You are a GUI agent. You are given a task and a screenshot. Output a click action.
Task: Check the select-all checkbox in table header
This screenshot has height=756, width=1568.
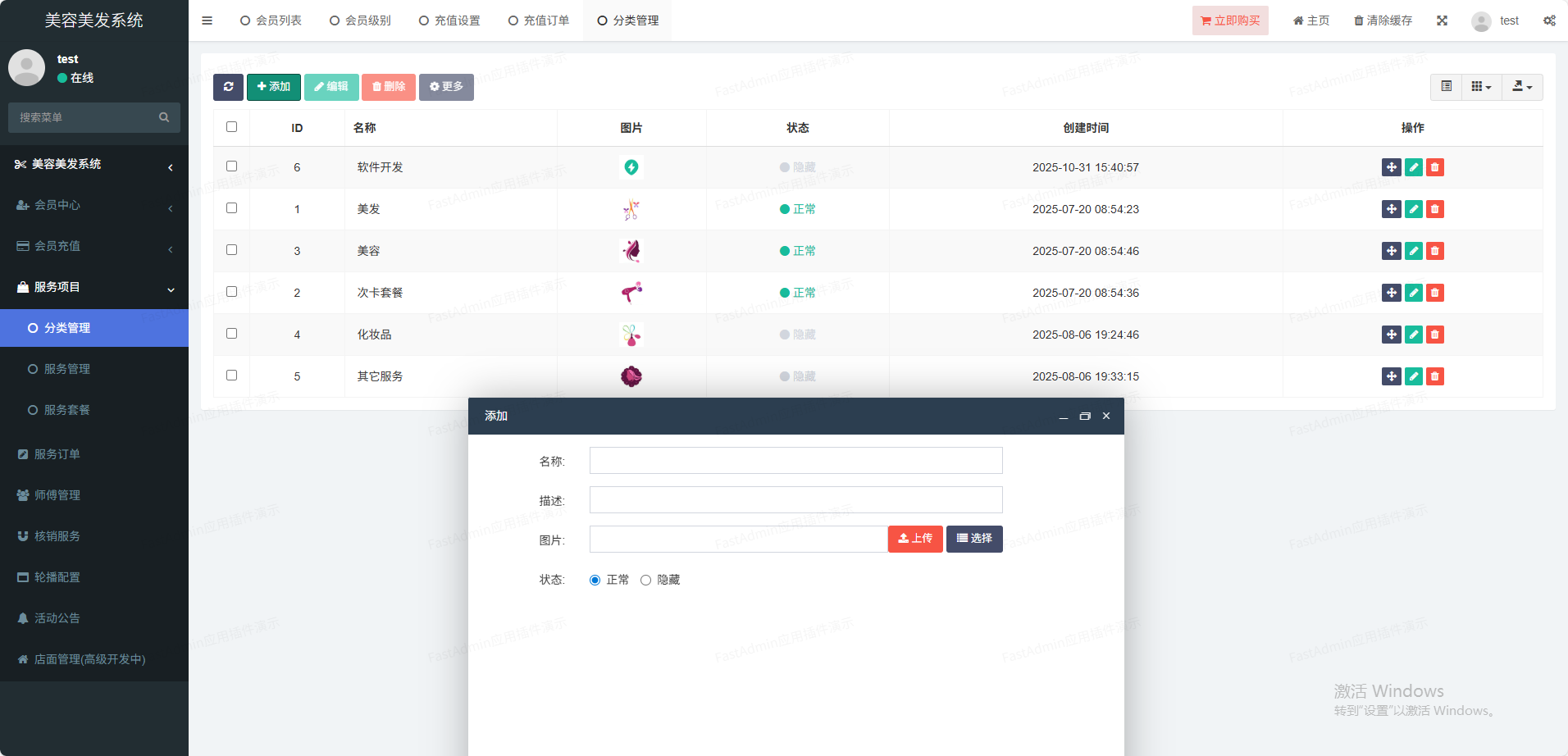tap(231, 127)
